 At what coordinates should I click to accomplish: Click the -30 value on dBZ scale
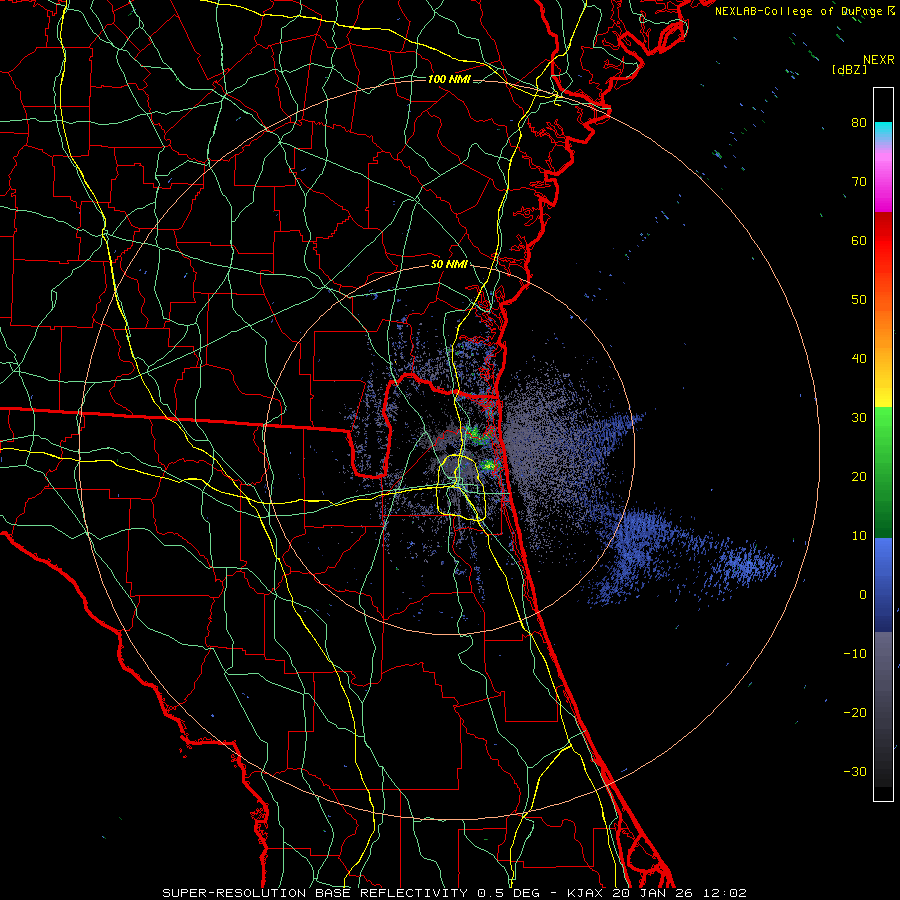[x=855, y=772]
